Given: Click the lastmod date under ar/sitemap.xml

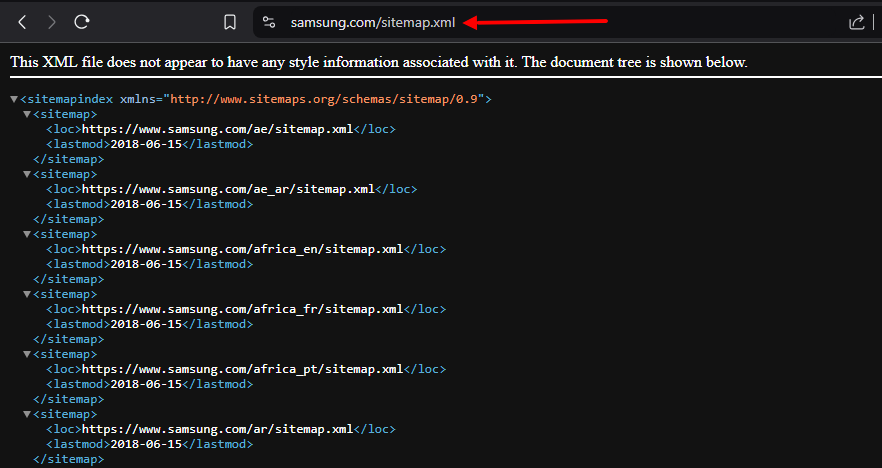Looking at the screenshot, I should (146, 444).
